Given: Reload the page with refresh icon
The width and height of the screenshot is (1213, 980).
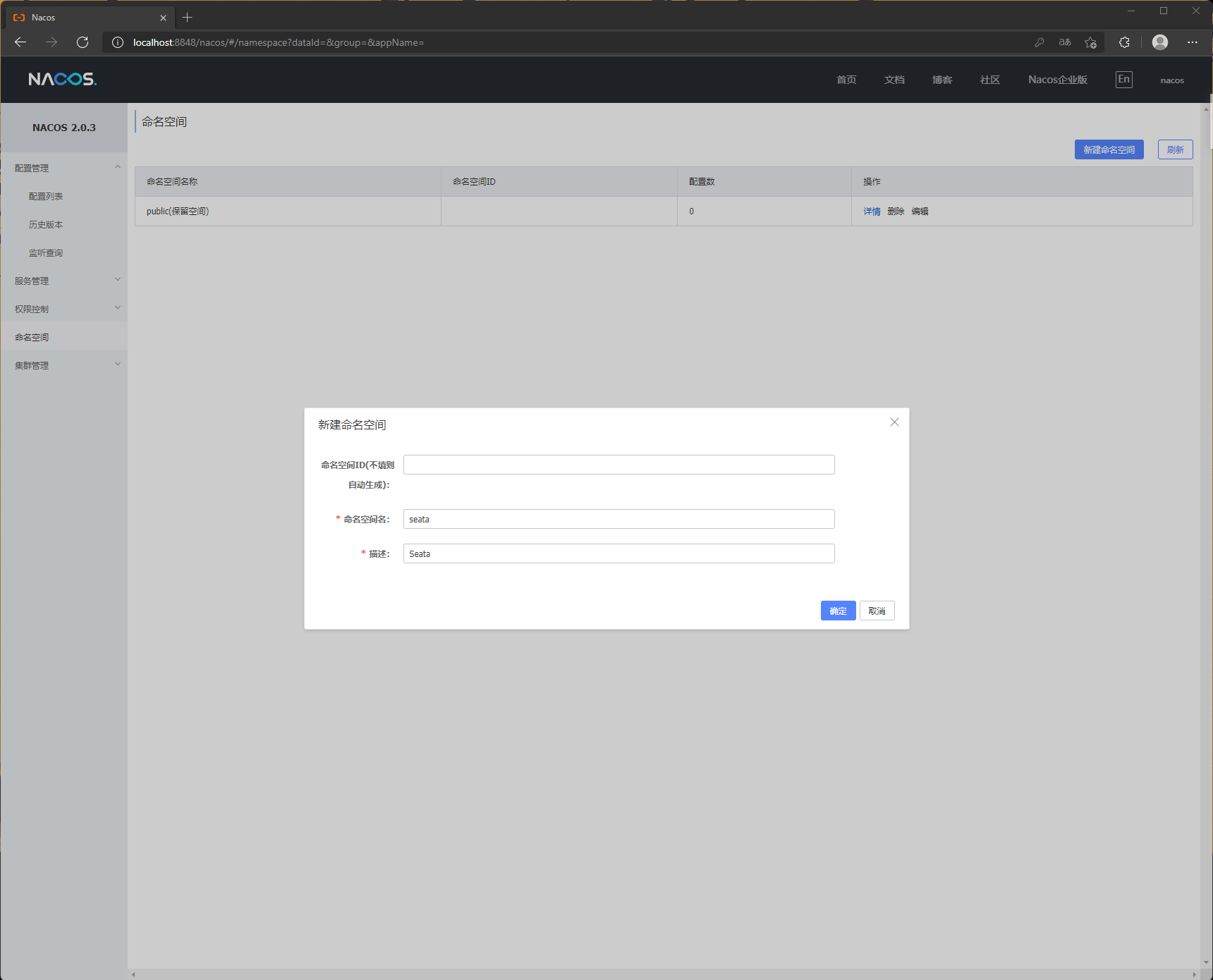Looking at the screenshot, I should point(83,42).
